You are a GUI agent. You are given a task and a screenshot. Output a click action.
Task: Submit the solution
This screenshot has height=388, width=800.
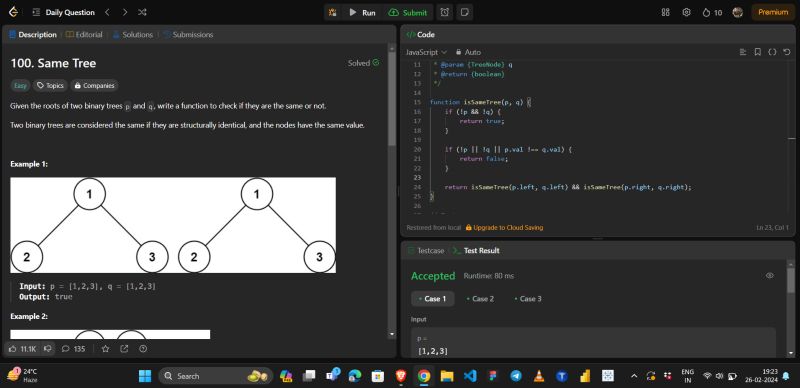408,13
